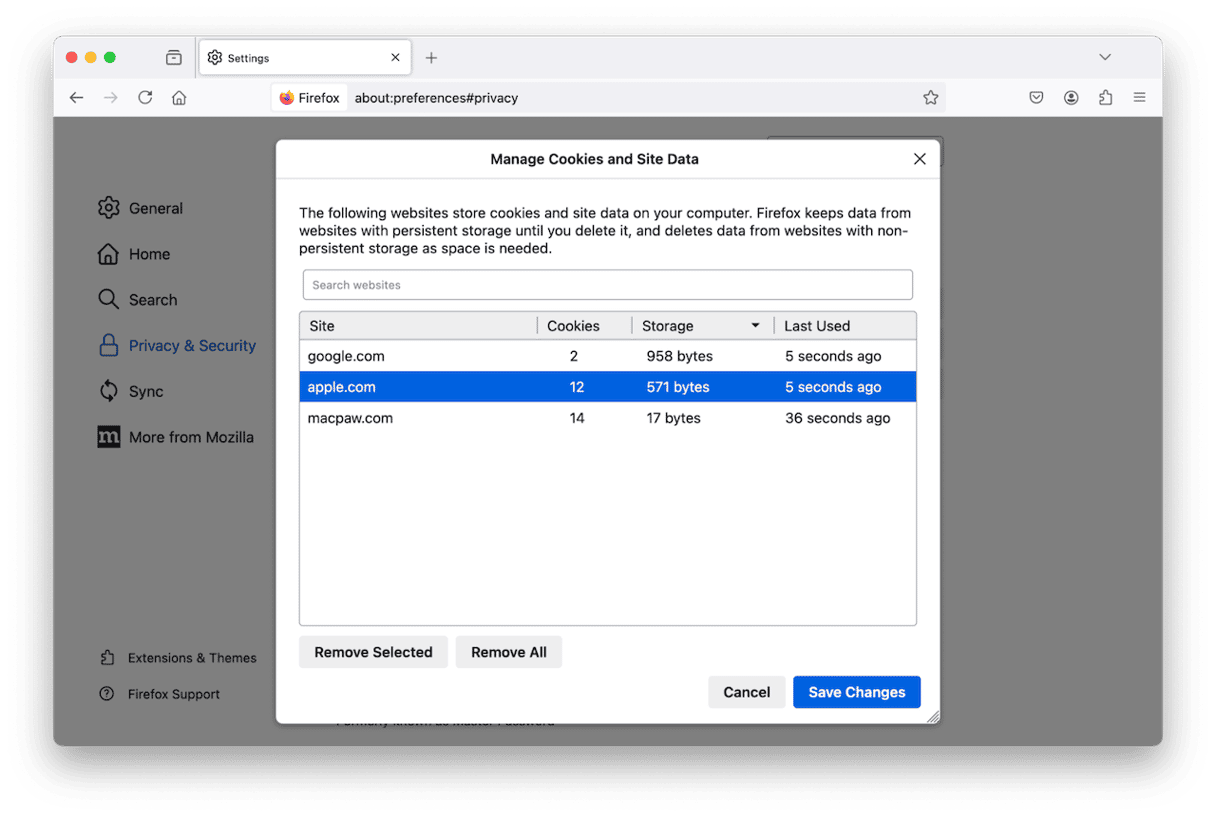Bookmark this page with star icon
Viewport: 1216px width, 817px height.
(x=931, y=98)
